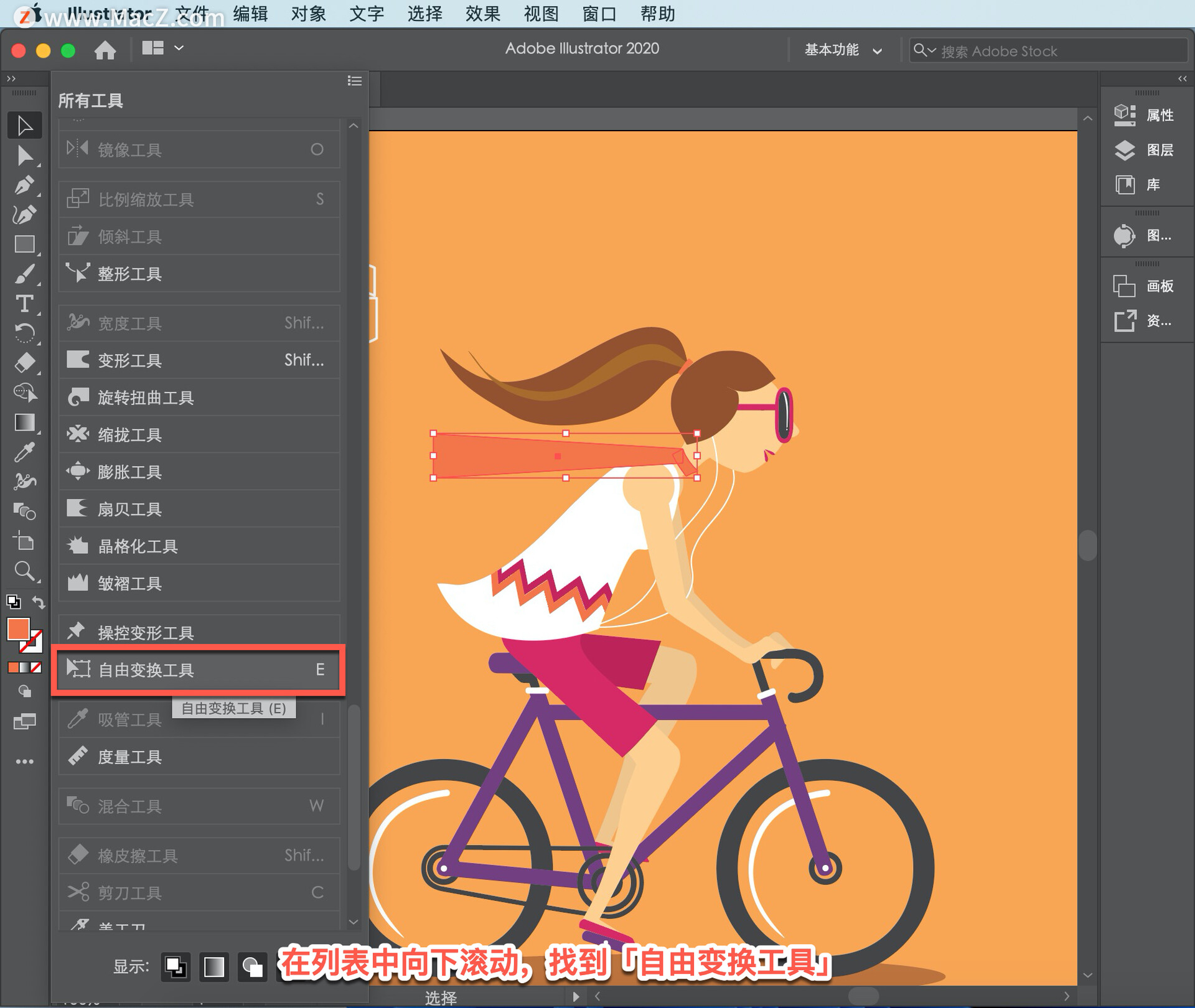Open the Adobe Stock search options dropdown

[x=925, y=50]
